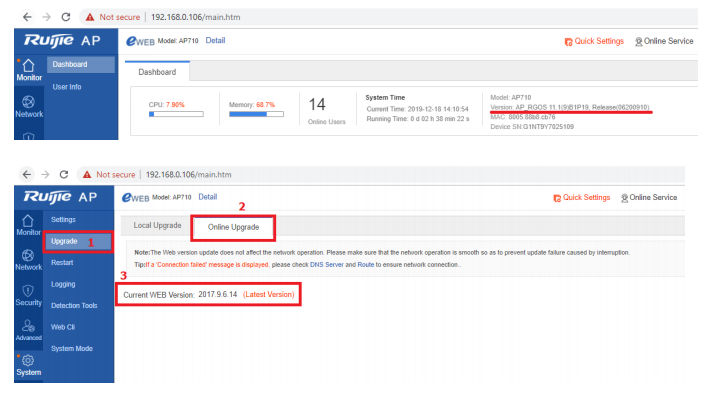Select Restart in the System submenu

[62, 263]
